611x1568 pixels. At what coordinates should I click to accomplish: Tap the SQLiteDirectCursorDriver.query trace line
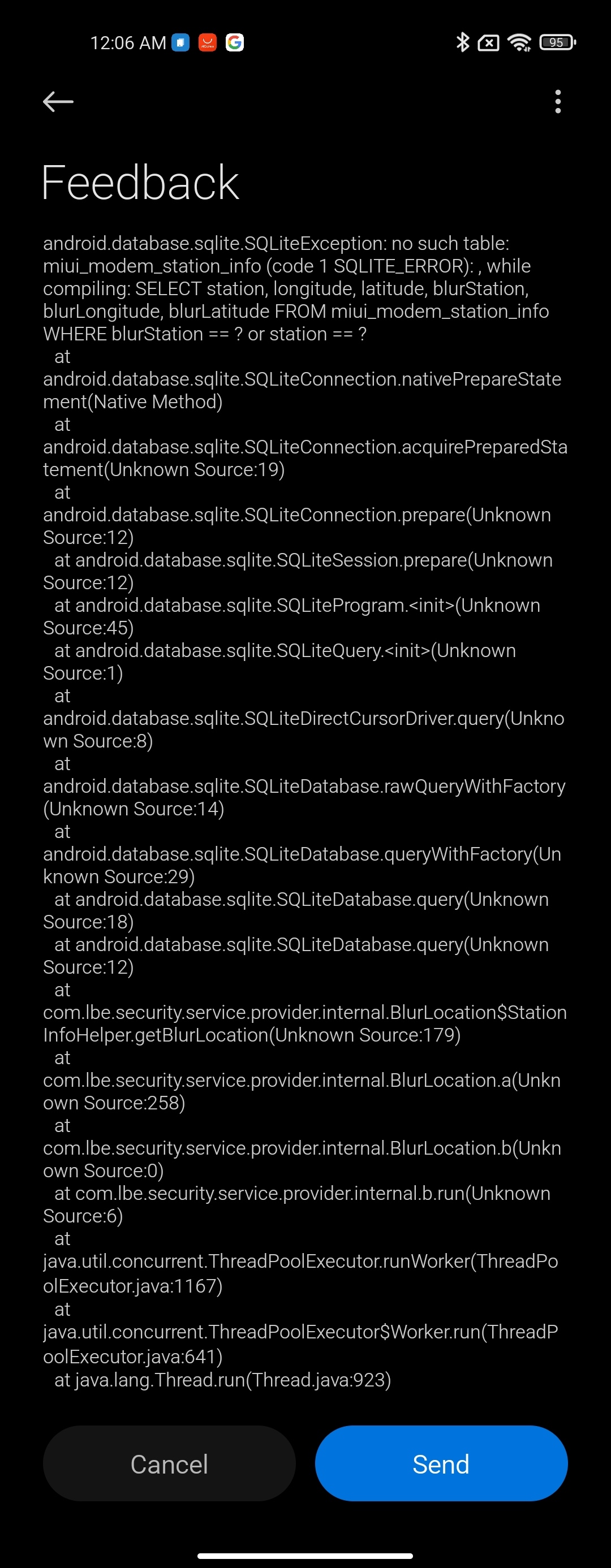pos(303,719)
